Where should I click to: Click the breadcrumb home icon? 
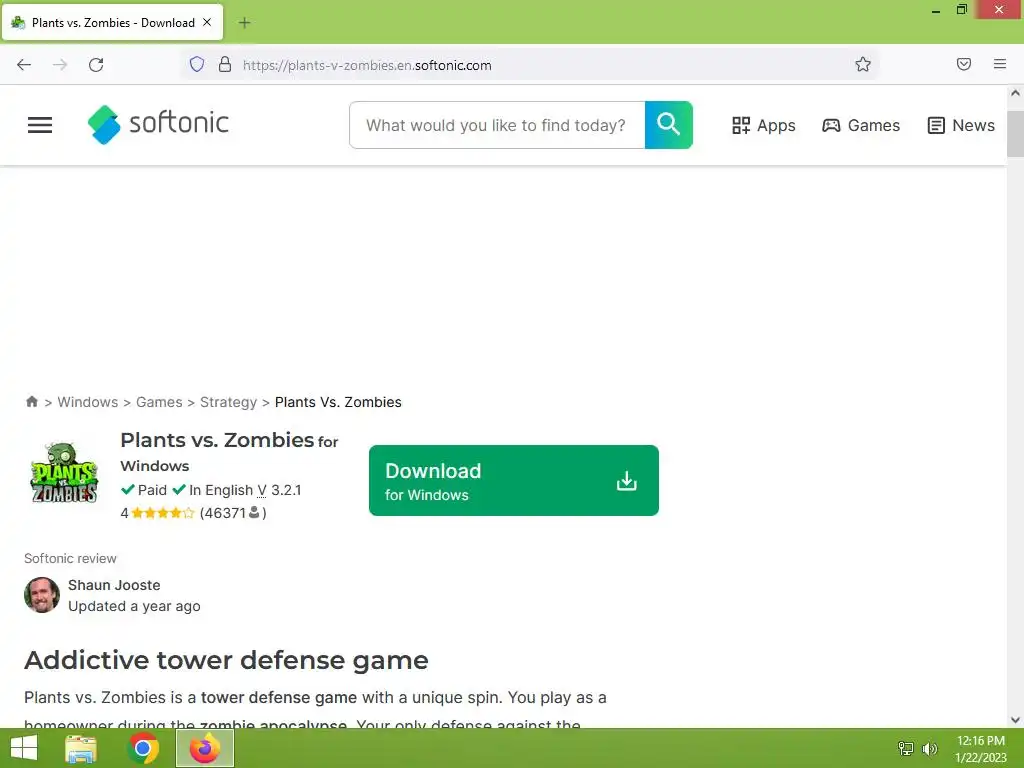(x=31, y=402)
